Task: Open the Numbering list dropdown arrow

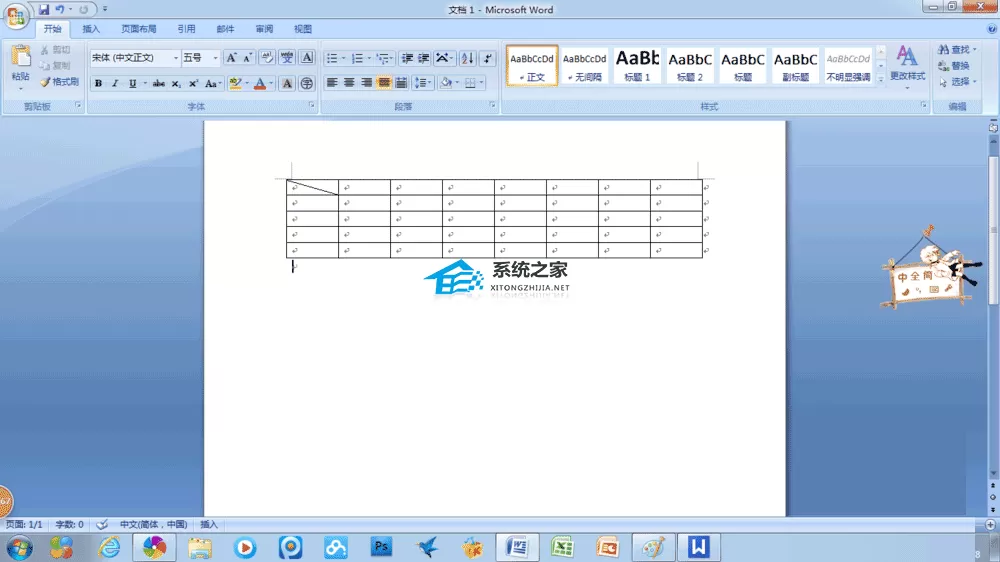Action: click(369, 58)
